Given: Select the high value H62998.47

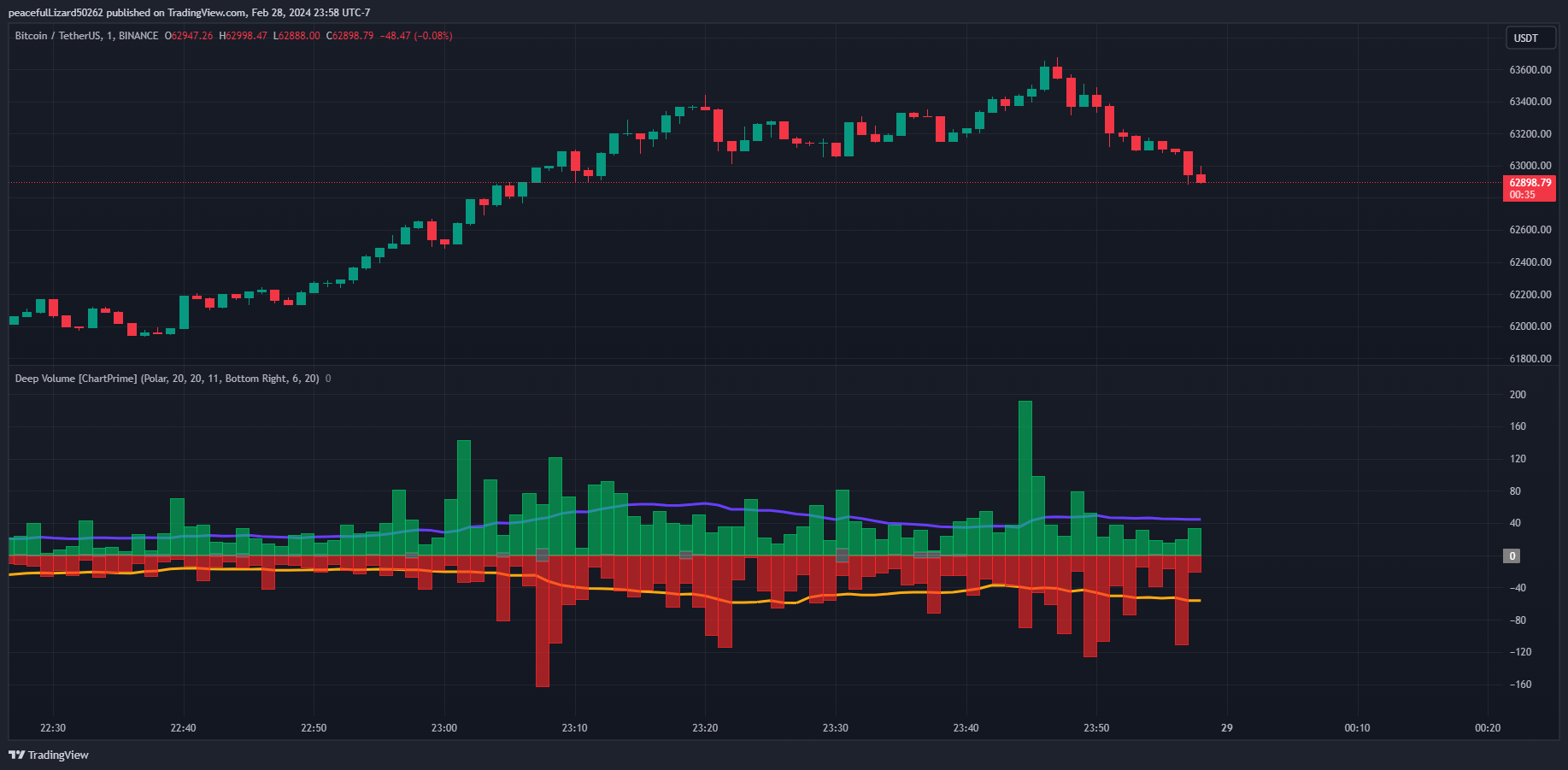Looking at the screenshot, I should click(244, 36).
